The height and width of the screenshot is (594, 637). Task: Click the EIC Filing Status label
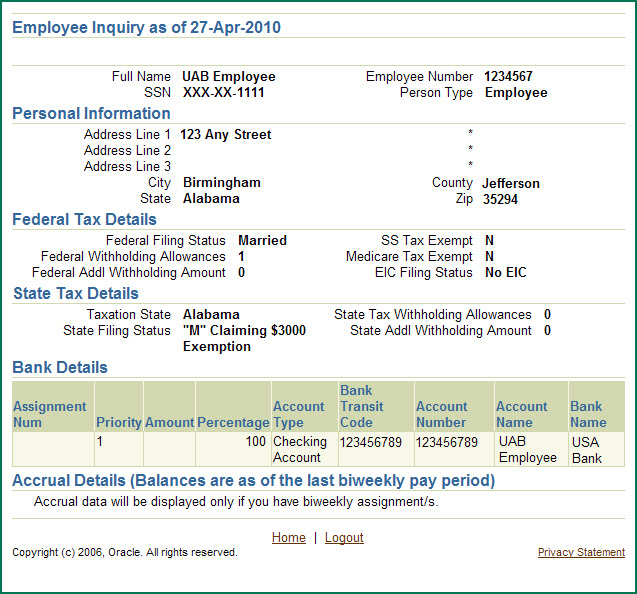[424, 272]
